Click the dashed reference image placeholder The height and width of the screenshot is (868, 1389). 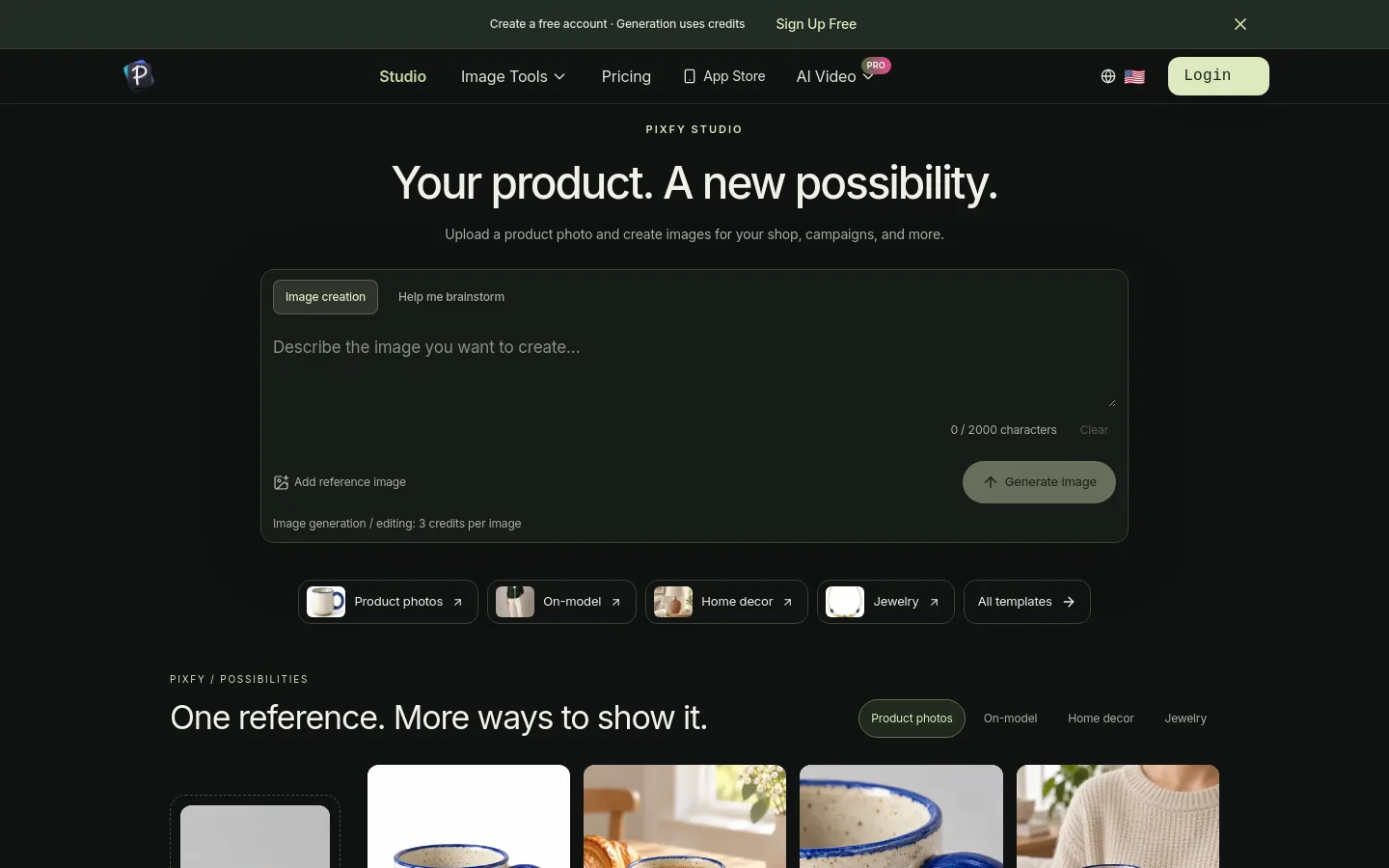click(255, 831)
